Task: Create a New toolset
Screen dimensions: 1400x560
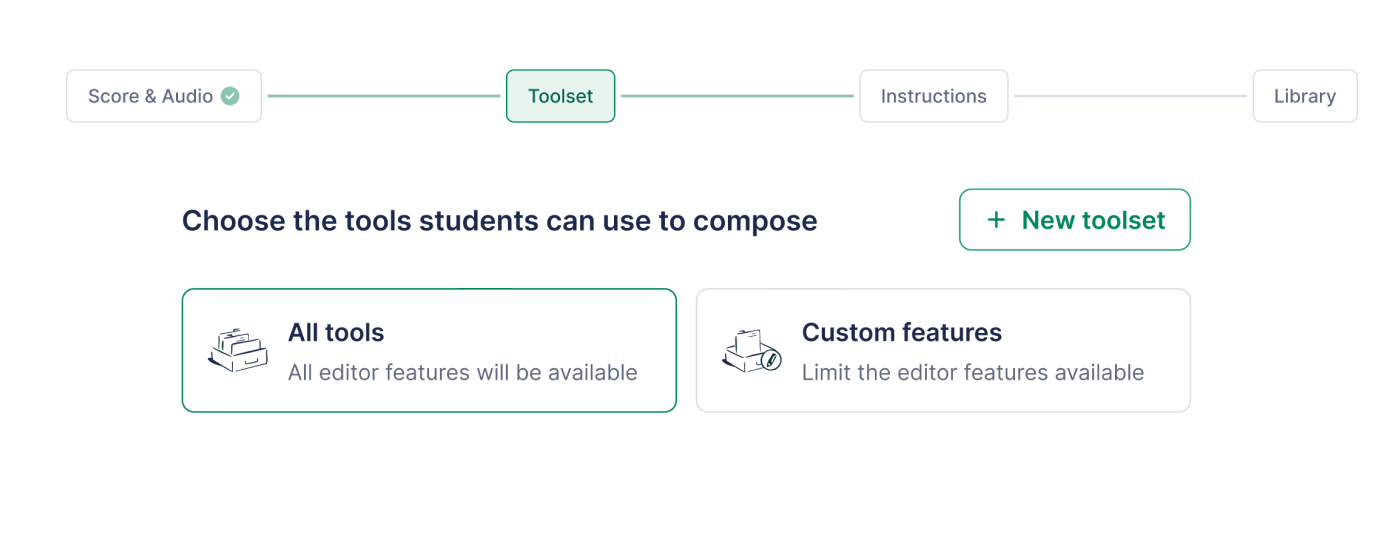Action: 1075,220
